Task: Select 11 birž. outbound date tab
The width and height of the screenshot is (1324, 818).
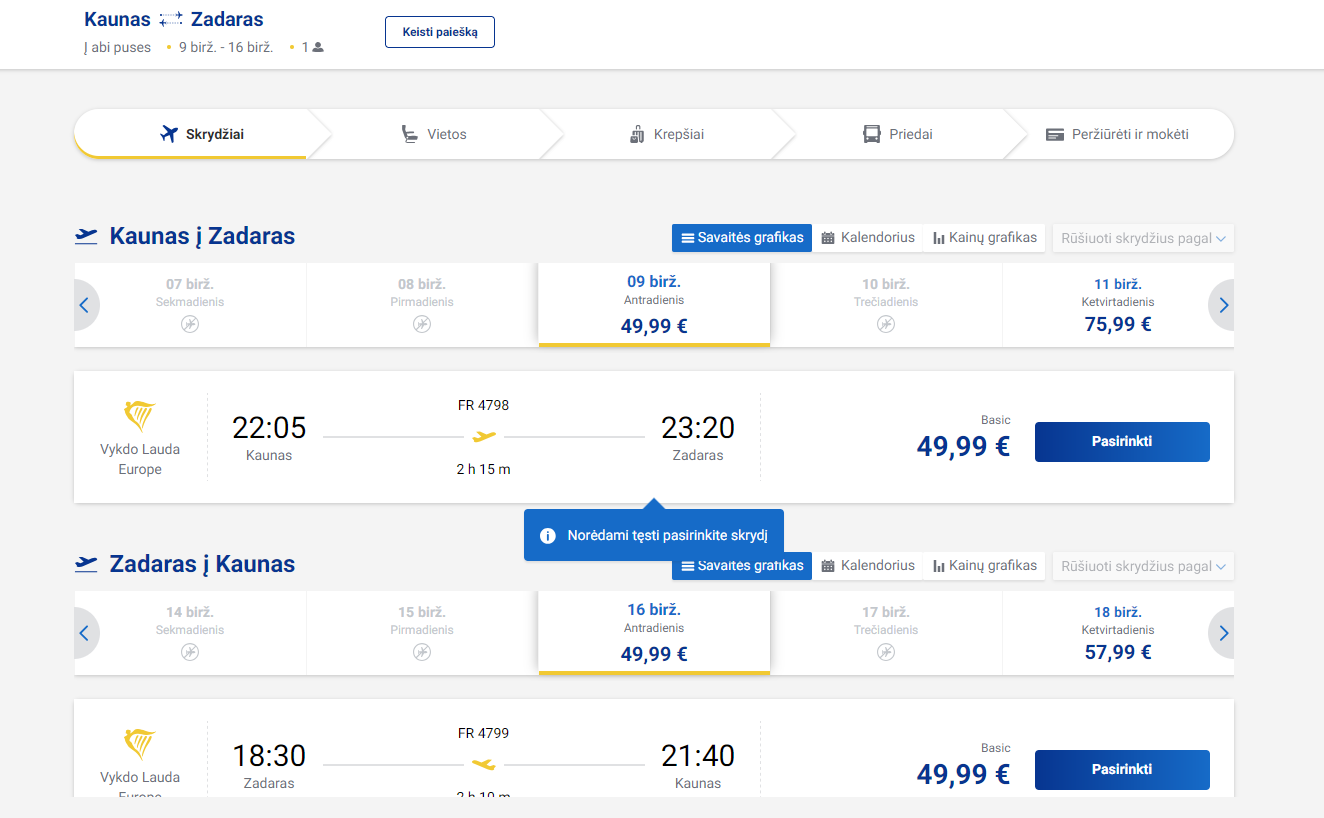Action: click(1117, 305)
